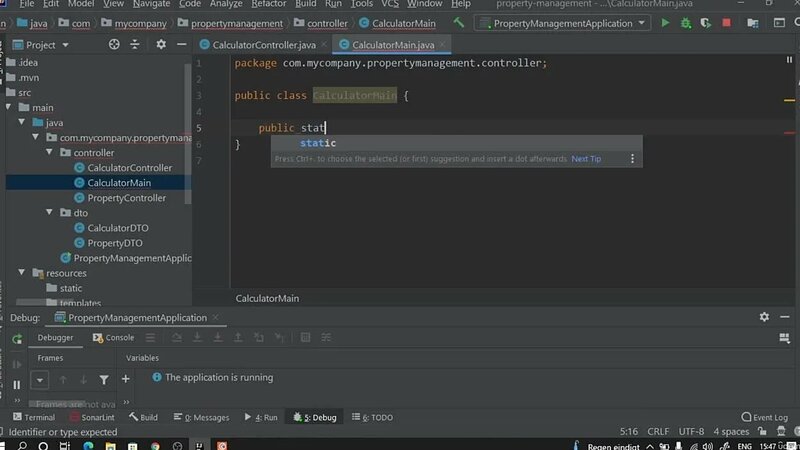Screen dimensions: 800x450
Task: Open the Navigate menu
Action: click(152, 4)
